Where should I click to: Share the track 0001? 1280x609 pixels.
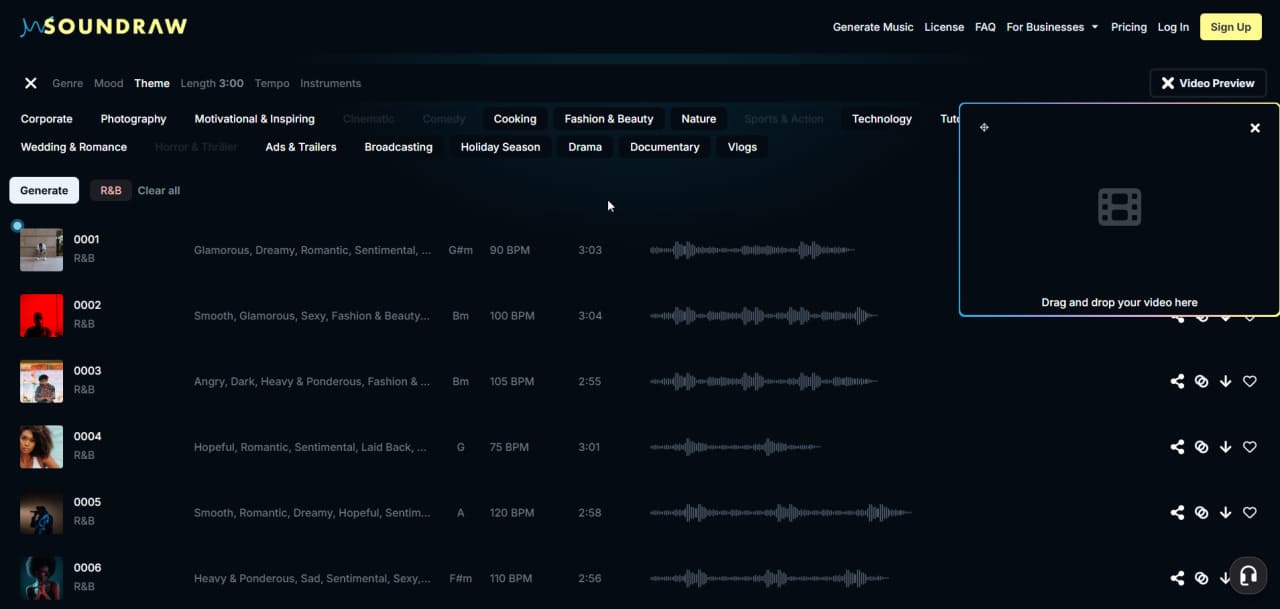(1177, 250)
